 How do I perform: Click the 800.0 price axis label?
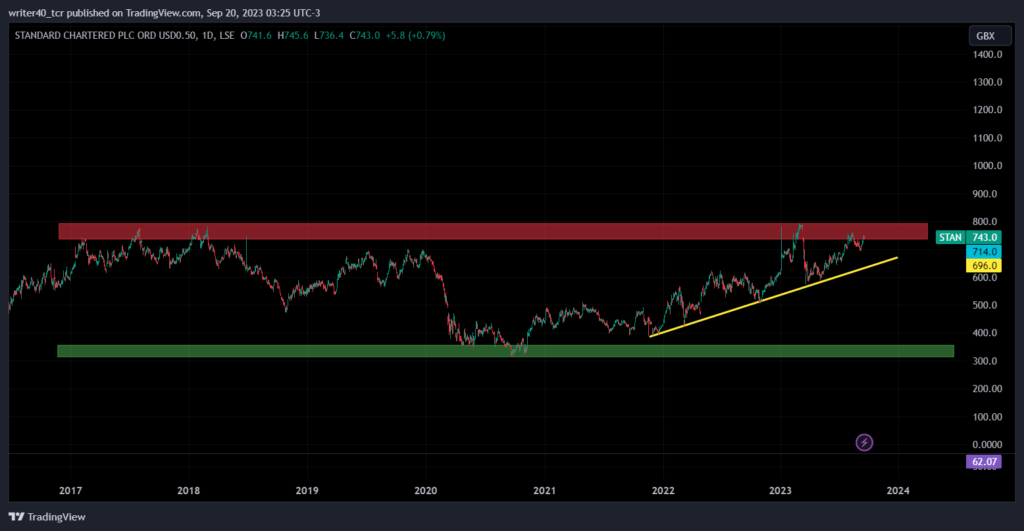coord(987,221)
